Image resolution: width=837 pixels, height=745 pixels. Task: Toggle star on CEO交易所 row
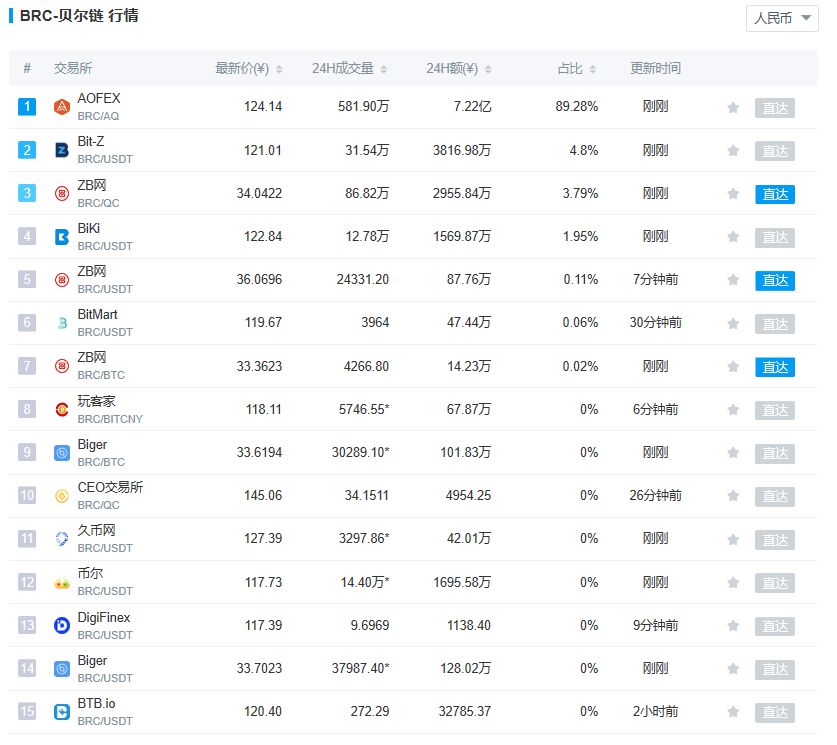pyautogui.click(x=733, y=496)
